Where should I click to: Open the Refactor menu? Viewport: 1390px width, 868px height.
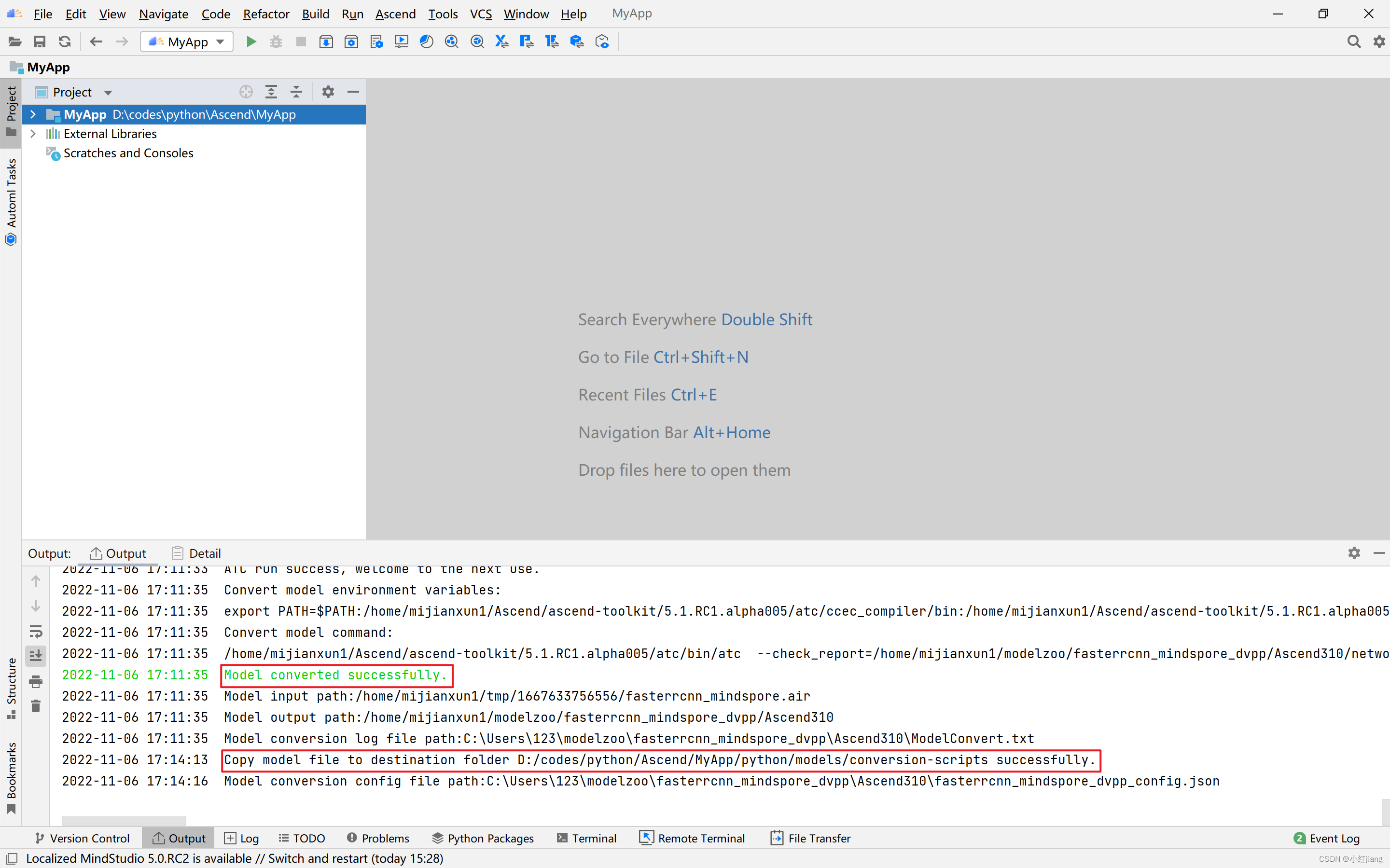(266, 14)
